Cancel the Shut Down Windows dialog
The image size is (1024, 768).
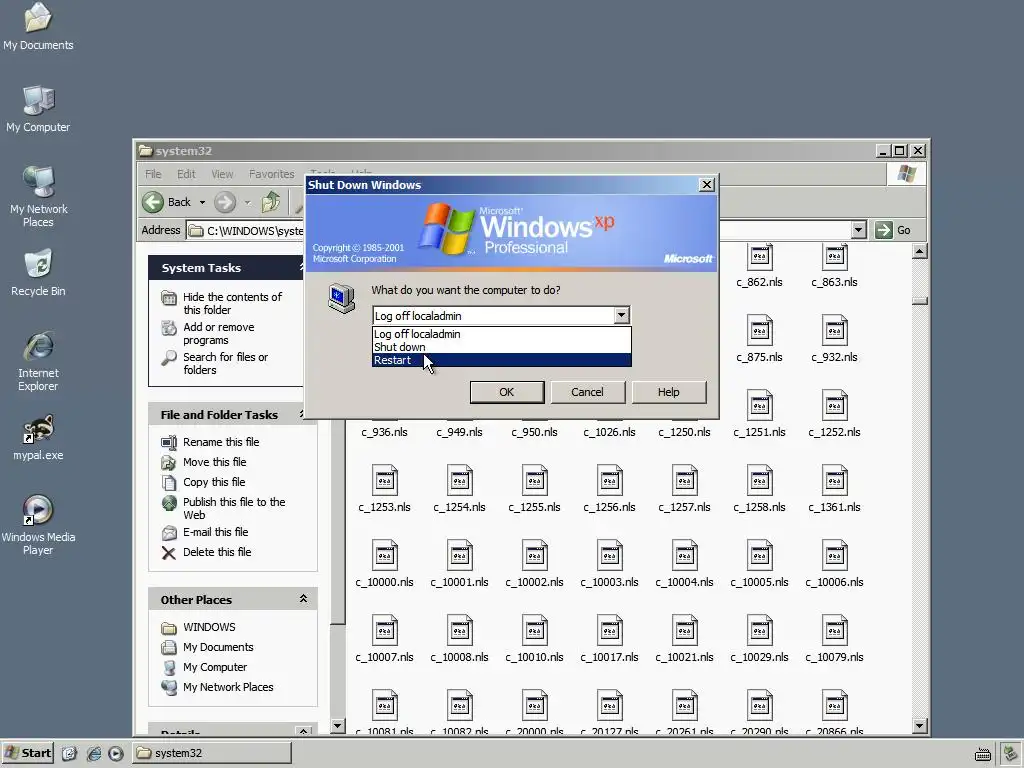(587, 392)
